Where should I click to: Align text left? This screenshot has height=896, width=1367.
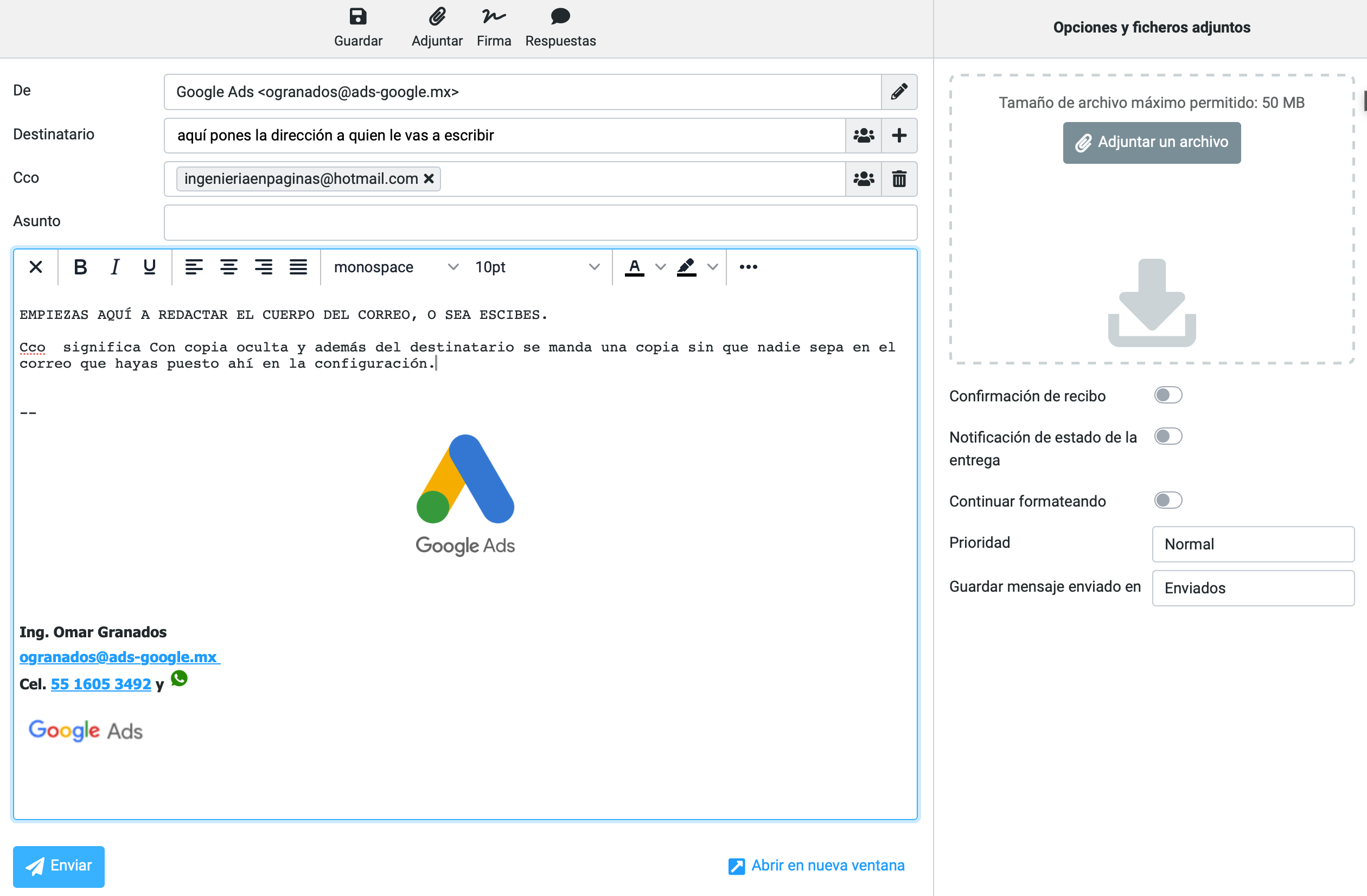click(194, 267)
